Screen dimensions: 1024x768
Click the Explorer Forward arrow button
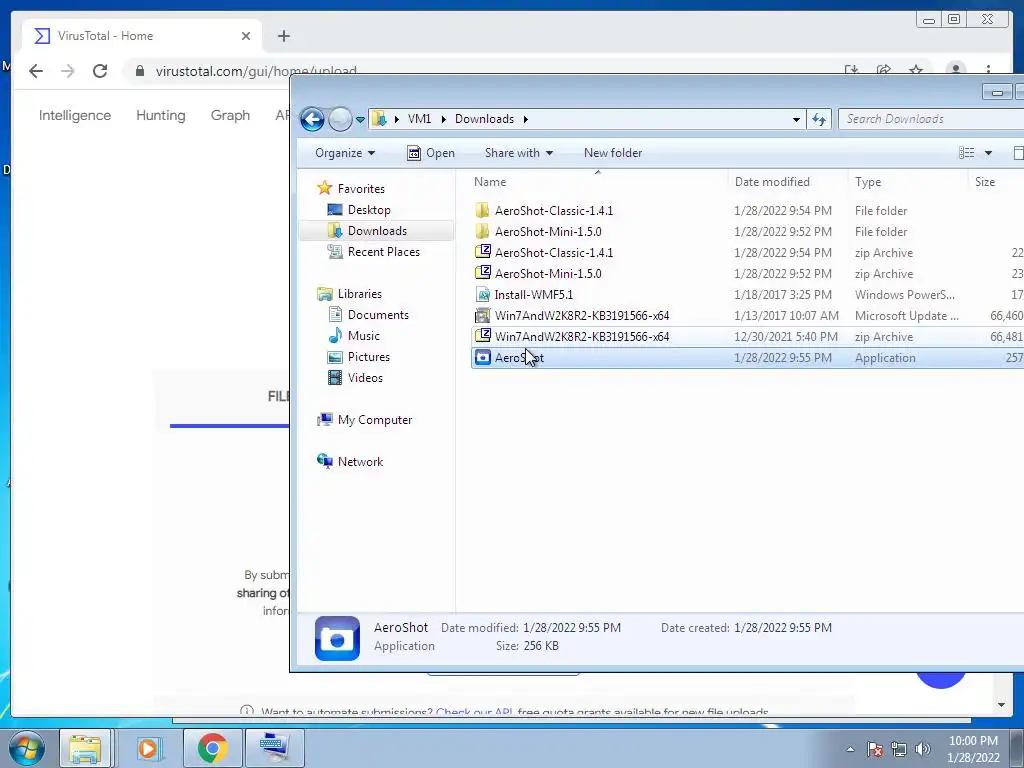340,119
